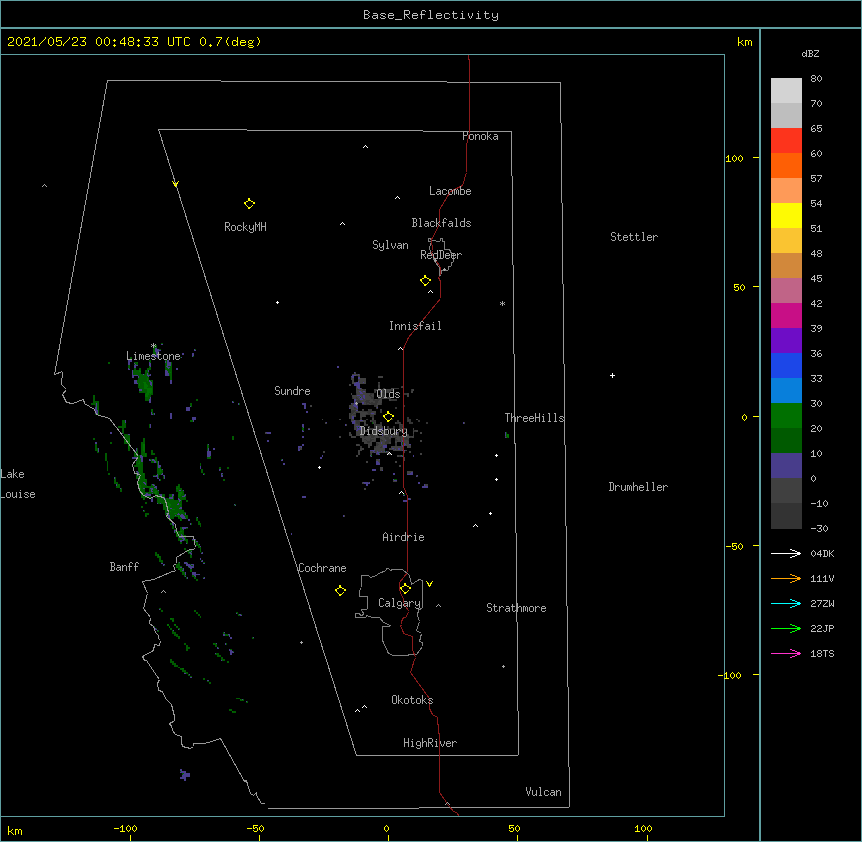The width and height of the screenshot is (862, 842).
Task: Click the HighRiver label
Action: coord(430,743)
